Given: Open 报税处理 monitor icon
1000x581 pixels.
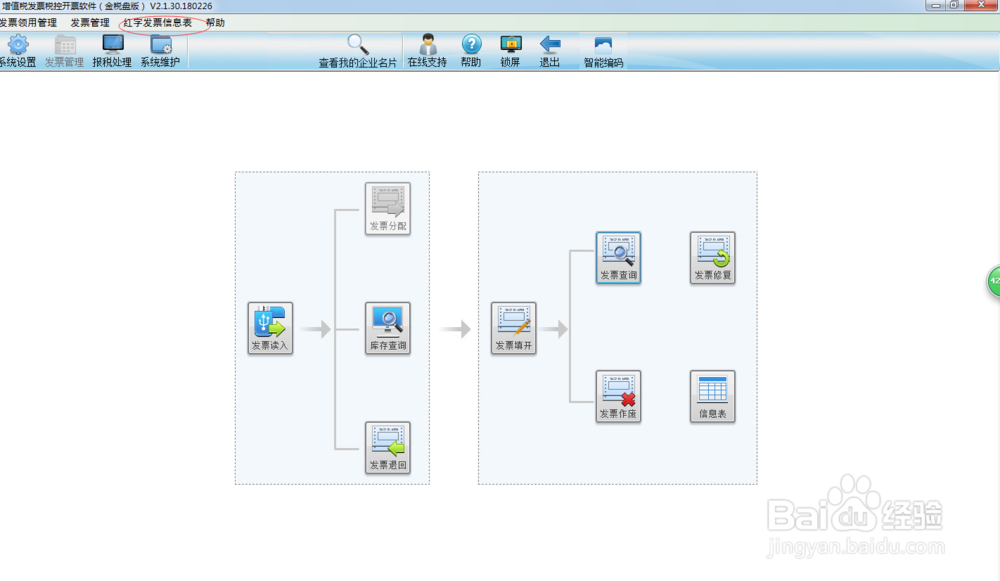Looking at the screenshot, I should [x=112, y=51].
